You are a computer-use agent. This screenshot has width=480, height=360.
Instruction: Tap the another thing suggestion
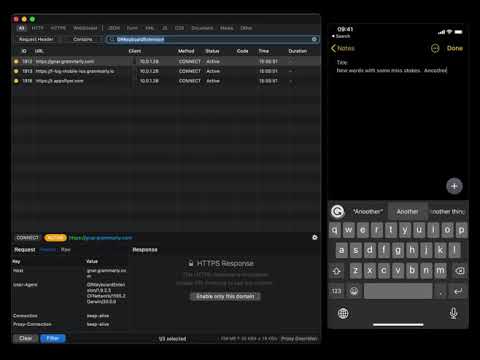[447, 212]
